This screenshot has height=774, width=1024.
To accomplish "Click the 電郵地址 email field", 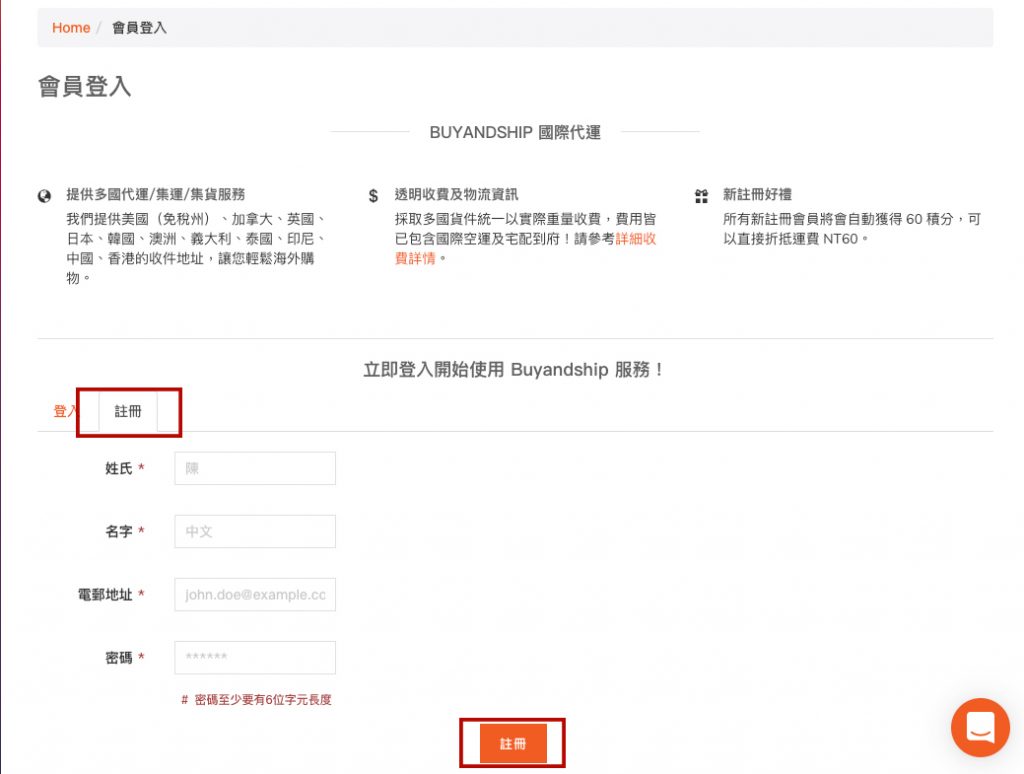I will [x=255, y=594].
